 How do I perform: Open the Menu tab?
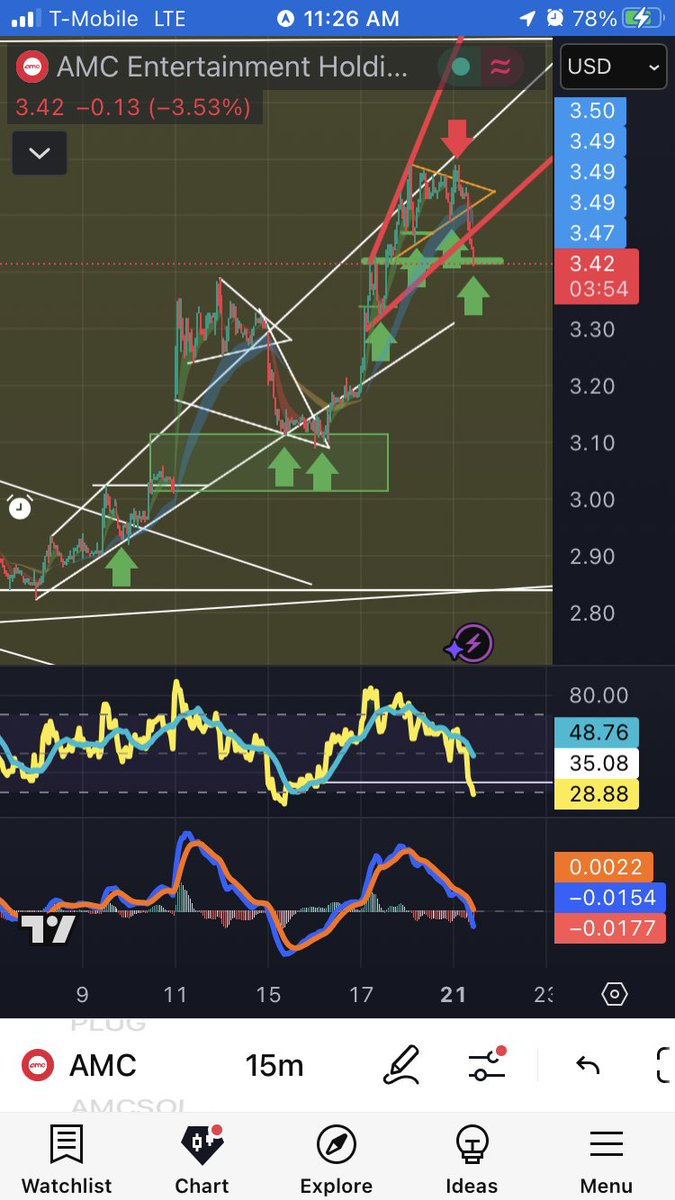606,1160
